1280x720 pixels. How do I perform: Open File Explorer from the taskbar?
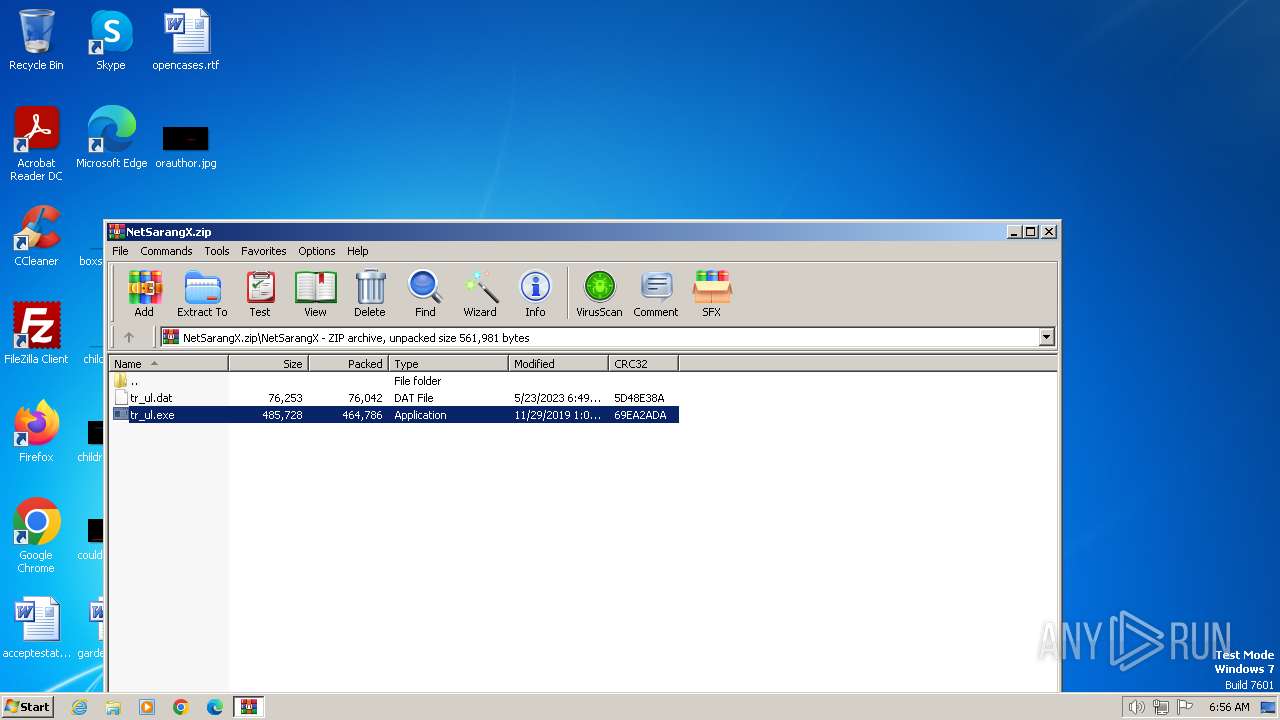[x=113, y=707]
